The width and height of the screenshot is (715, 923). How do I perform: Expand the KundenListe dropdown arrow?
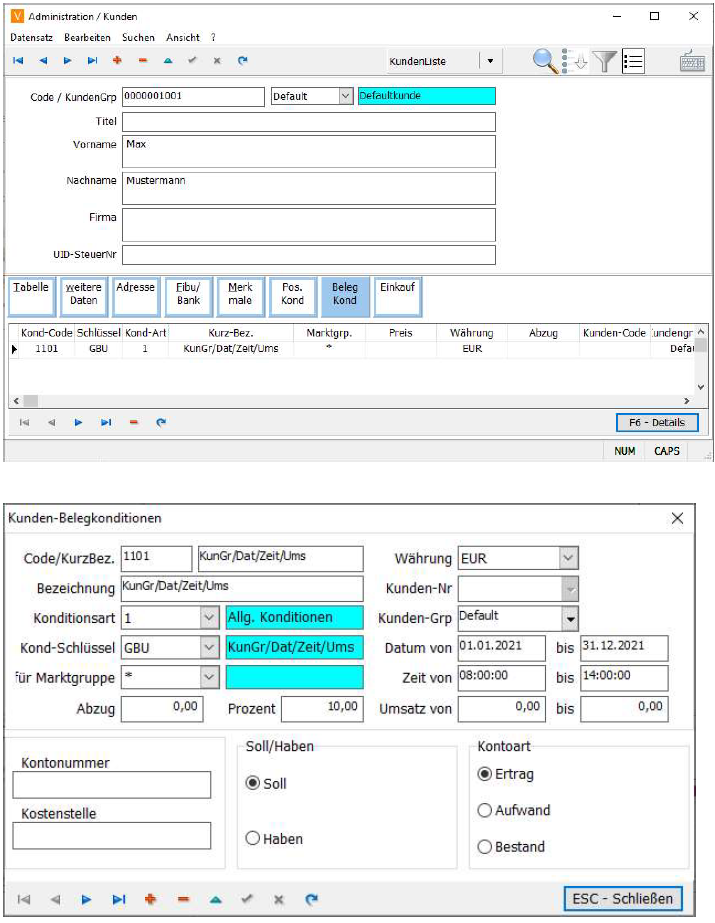[490, 61]
